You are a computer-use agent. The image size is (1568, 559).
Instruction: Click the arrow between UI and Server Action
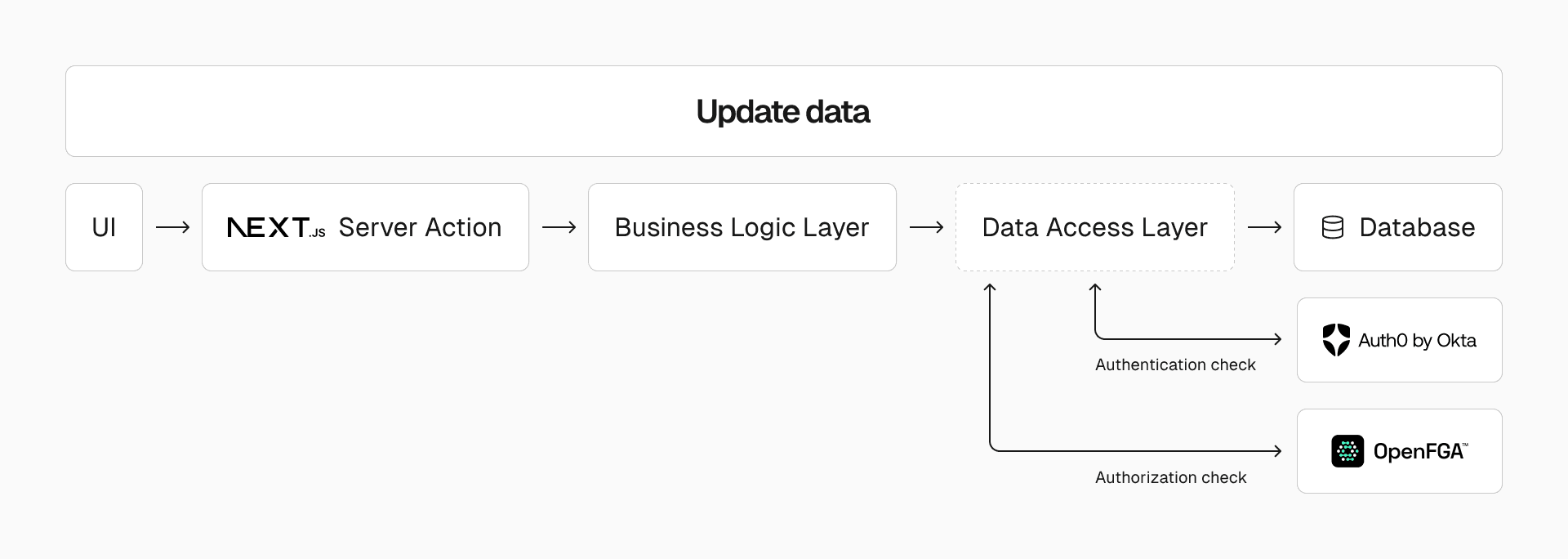pyautogui.click(x=172, y=227)
